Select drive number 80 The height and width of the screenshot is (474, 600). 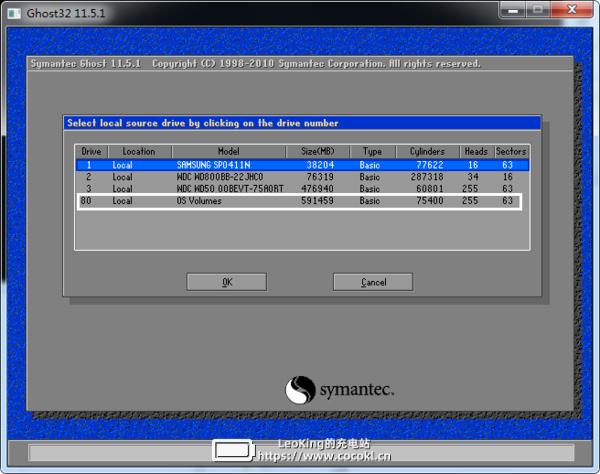click(x=86, y=200)
